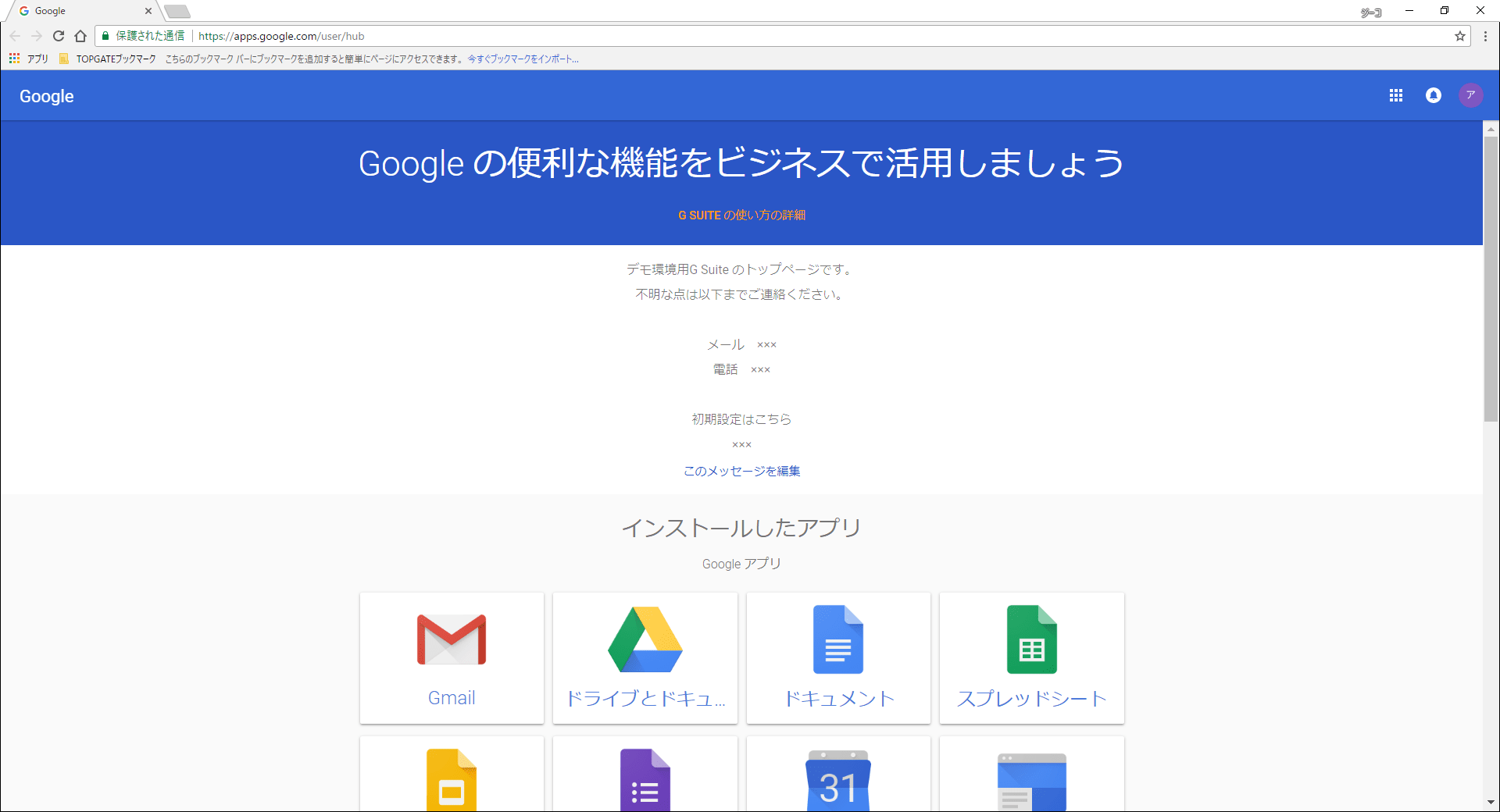This screenshot has height=812, width=1500.
Task: Open the TOPGATEブックマーク folder
Action: pyautogui.click(x=108, y=59)
